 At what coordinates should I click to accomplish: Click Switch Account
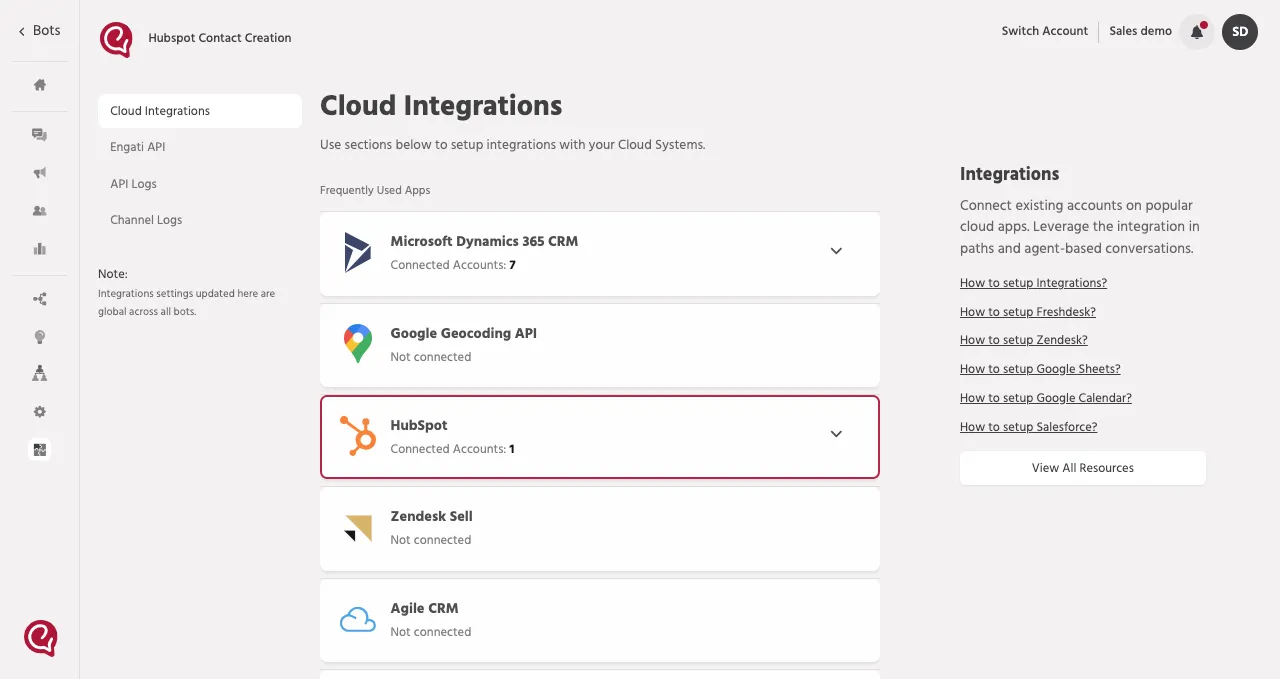[x=1044, y=31]
